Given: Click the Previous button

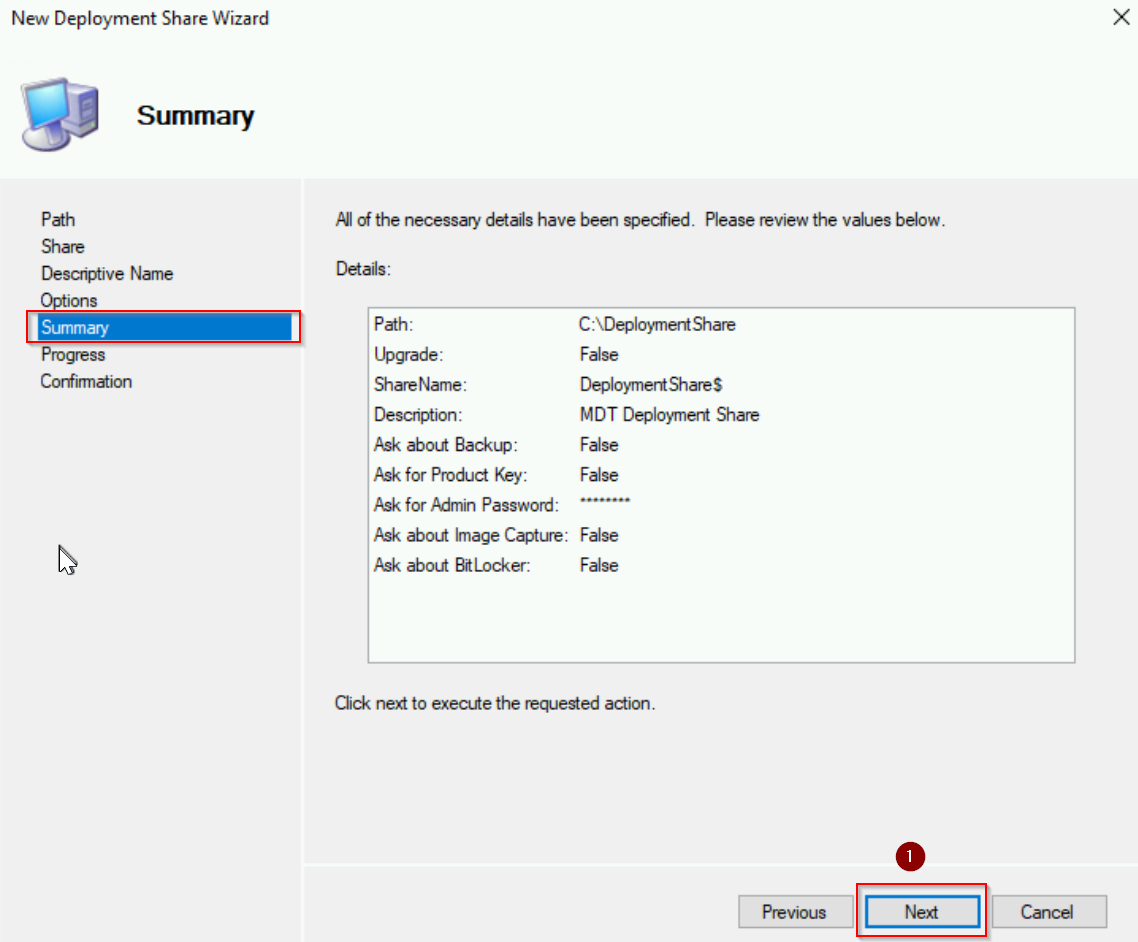Looking at the screenshot, I should tap(795, 911).
